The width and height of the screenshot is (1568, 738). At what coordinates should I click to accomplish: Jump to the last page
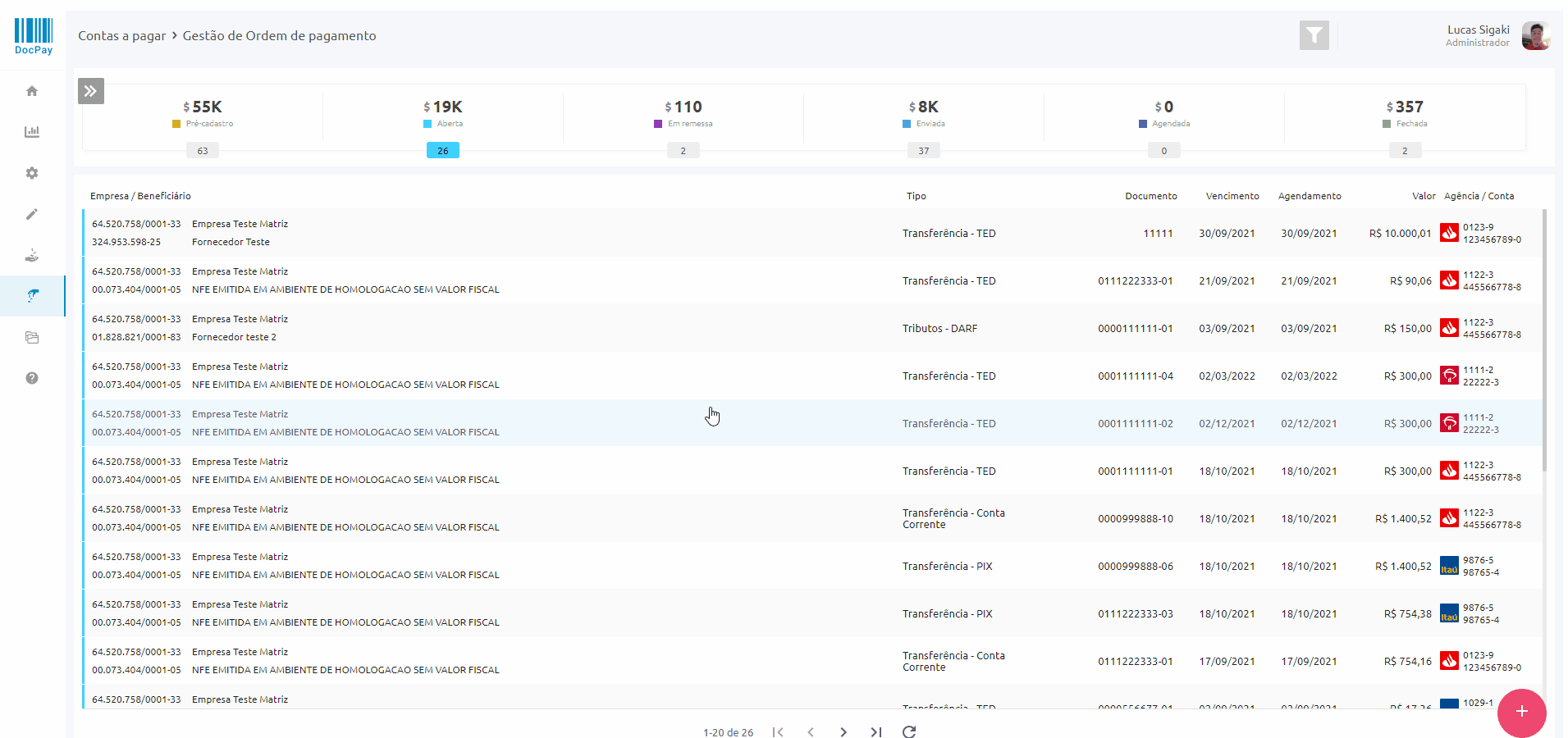pyautogui.click(x=876, y=731)
